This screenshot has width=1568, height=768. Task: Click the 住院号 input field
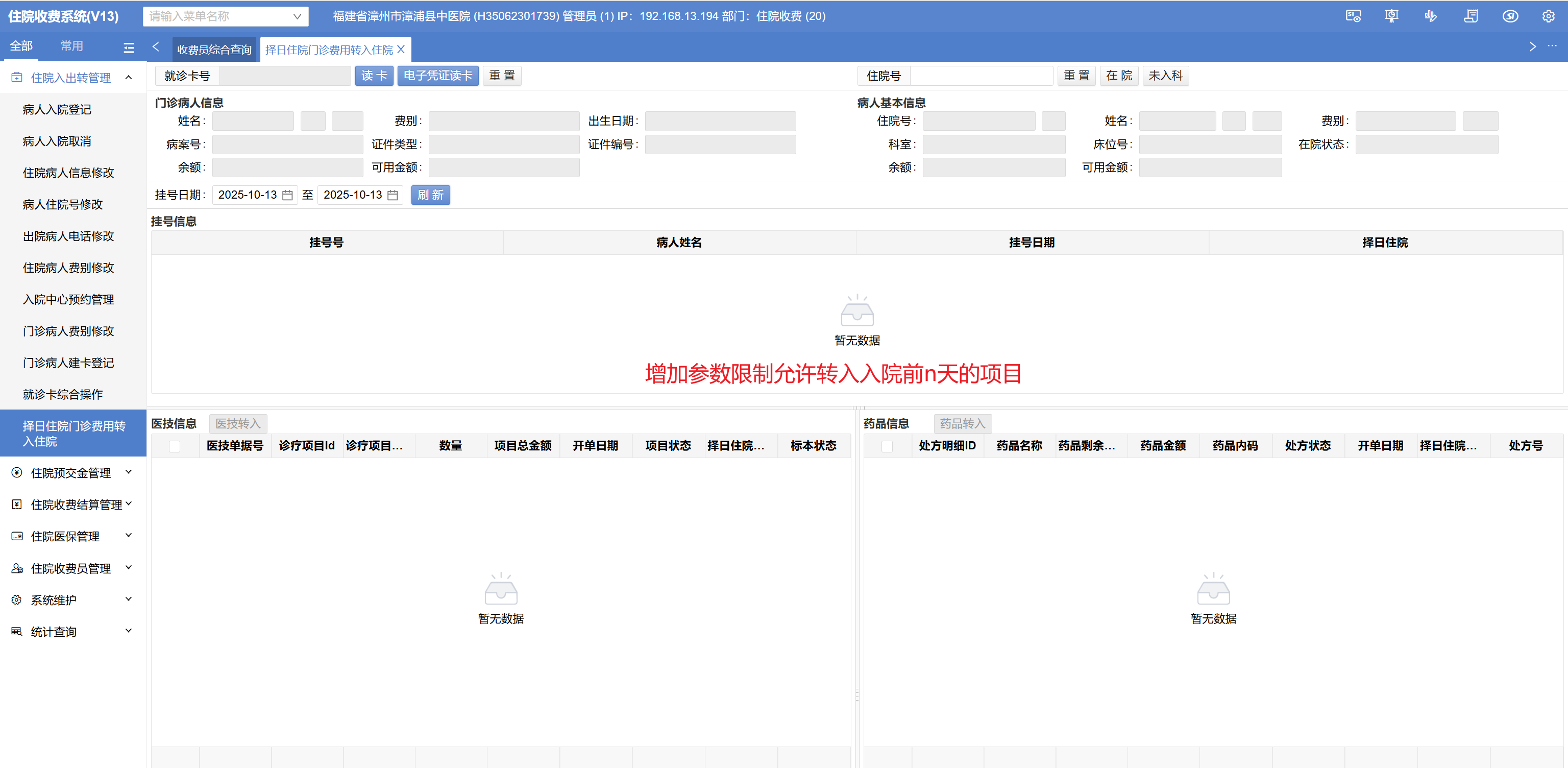click(981, 76)
